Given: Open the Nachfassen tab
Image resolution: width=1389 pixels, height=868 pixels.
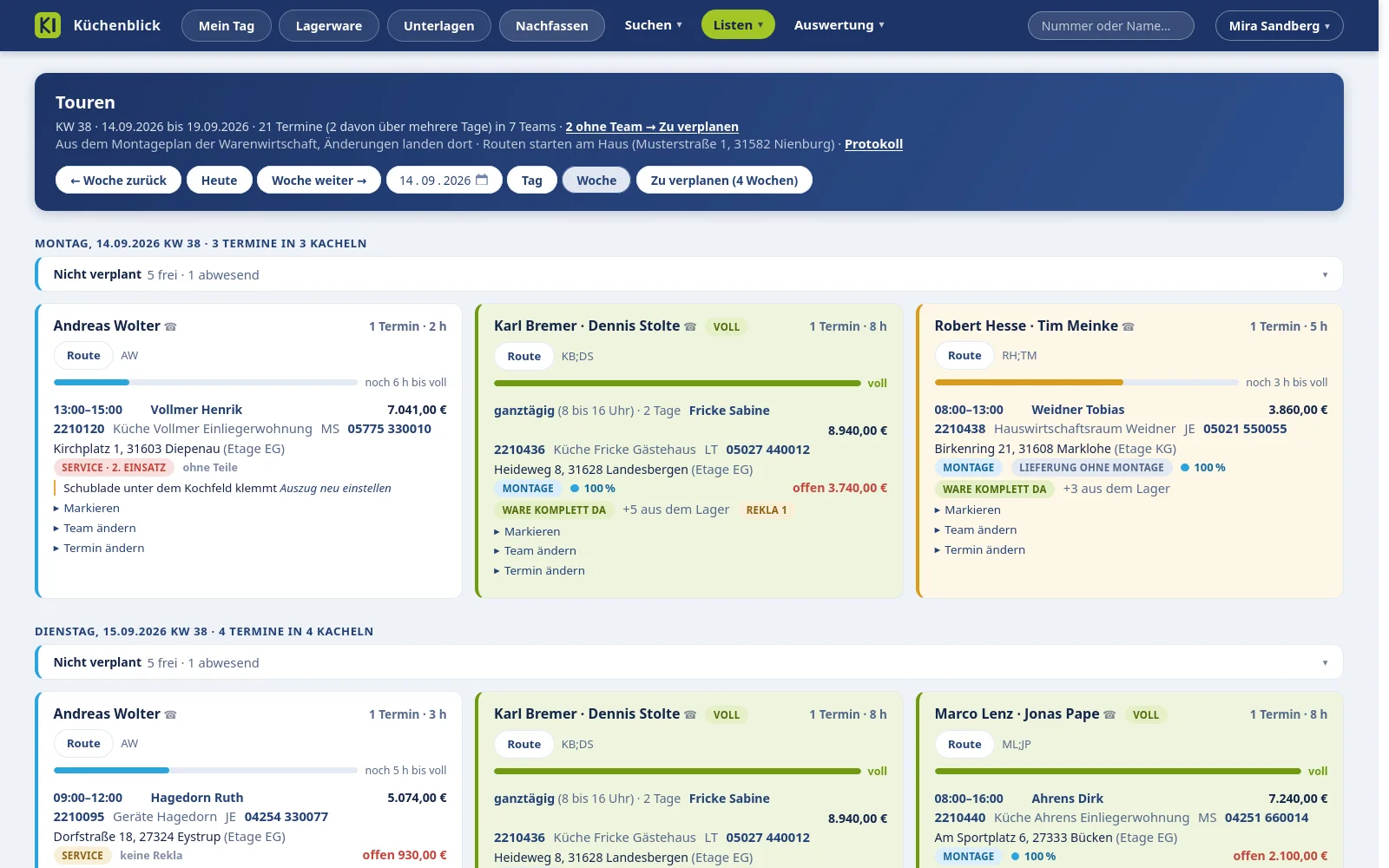Looking at the screenshot, I should tap(552, 26).
